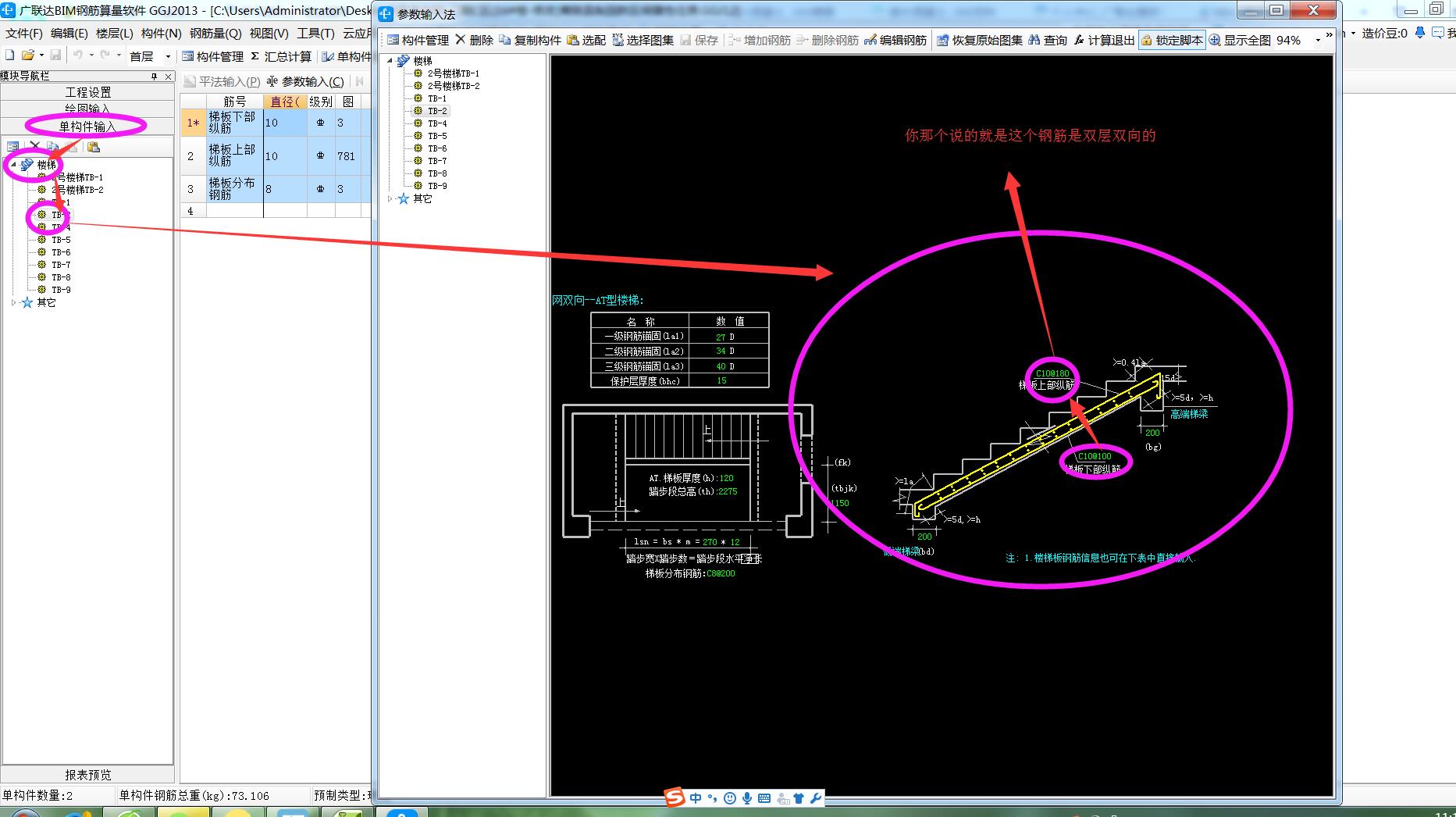Pin the 模块导航栏 panel
Image resolution: width=1456 pixels, height=817 pixels.
155,77
